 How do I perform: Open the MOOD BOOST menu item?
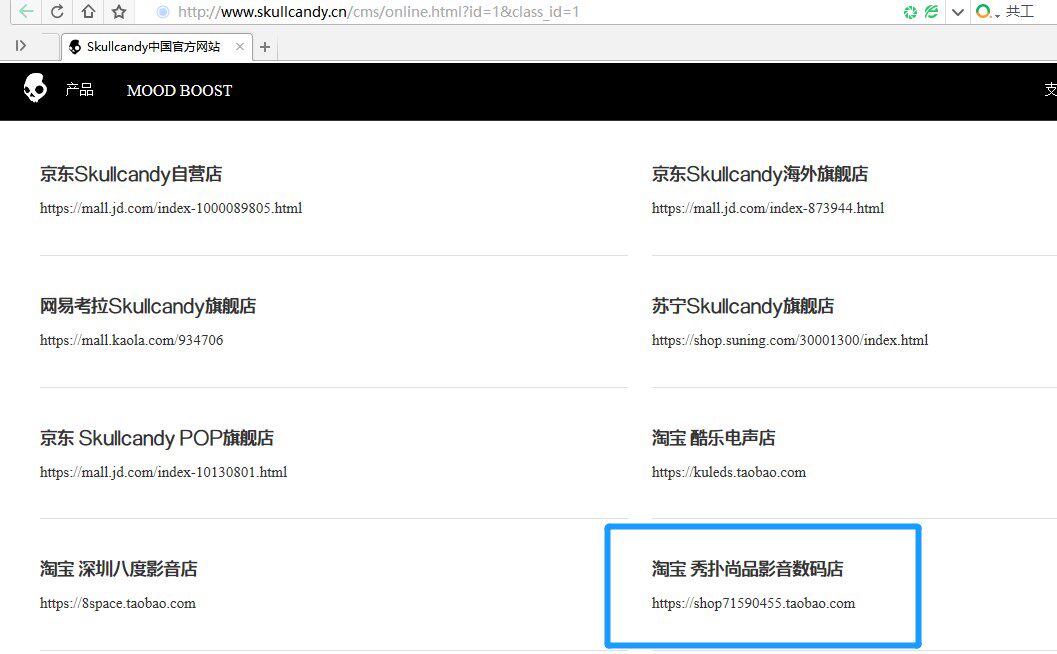point(179,90)
